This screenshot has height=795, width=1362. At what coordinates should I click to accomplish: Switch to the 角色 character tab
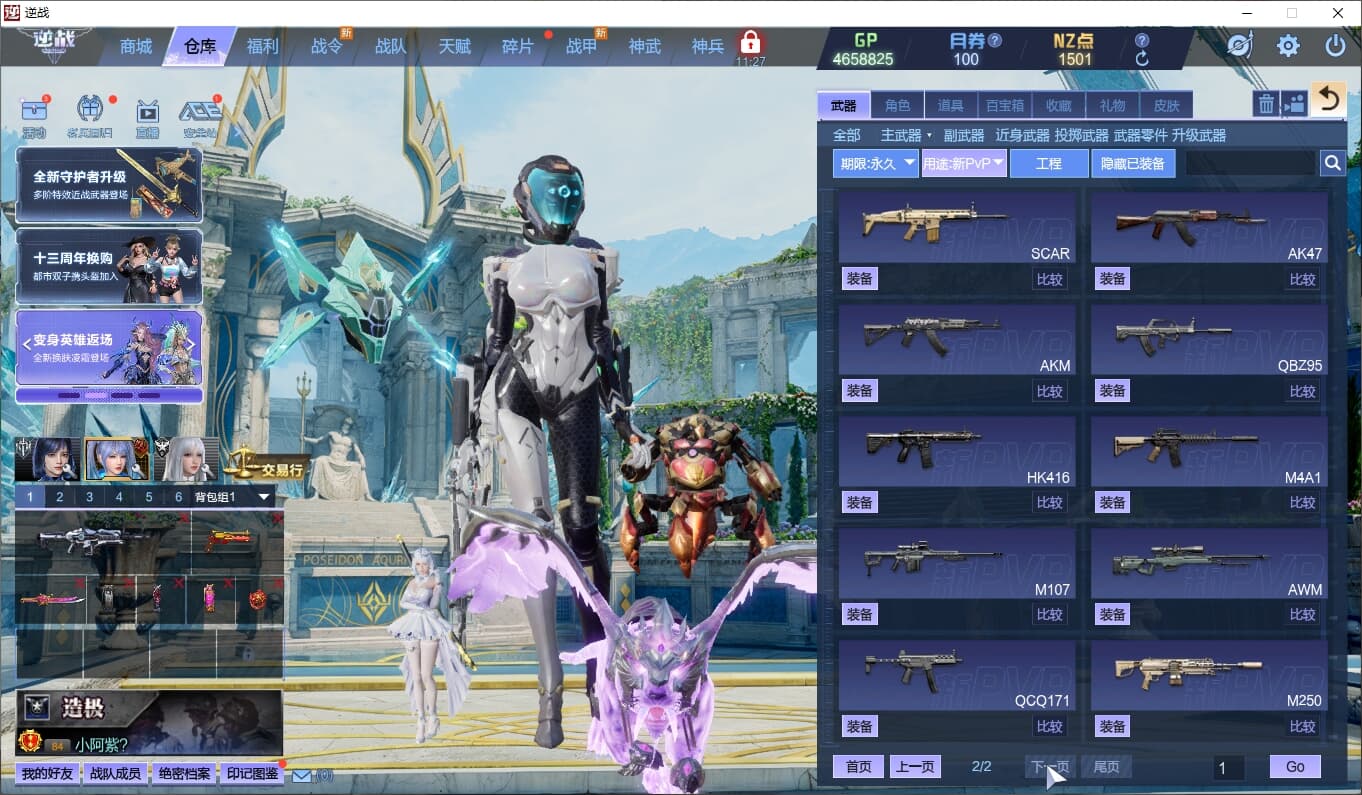(x=898, y=105)
